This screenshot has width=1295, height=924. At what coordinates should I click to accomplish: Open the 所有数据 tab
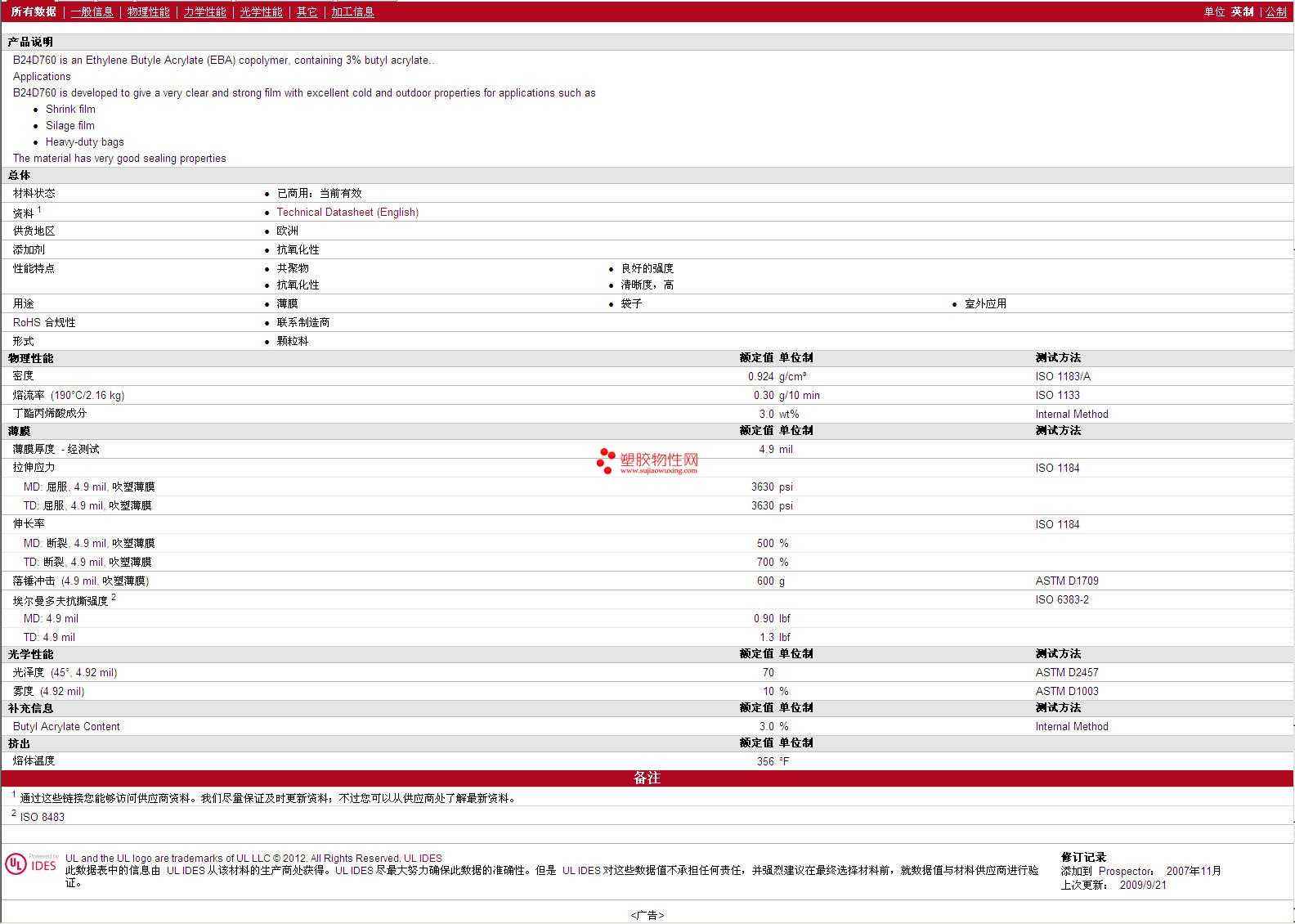tap(34, 11)
